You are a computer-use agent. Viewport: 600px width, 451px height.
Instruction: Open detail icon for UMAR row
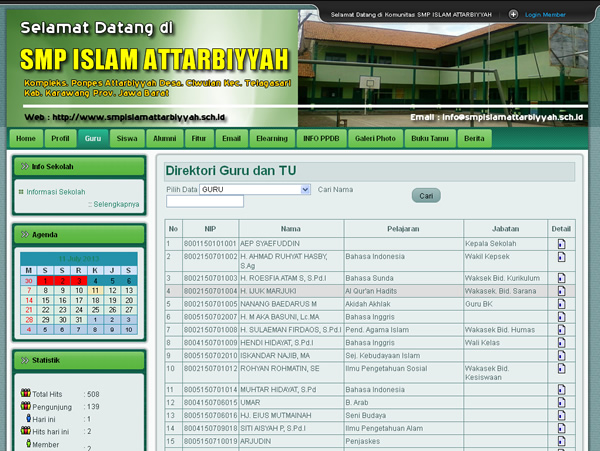point(562,402)
